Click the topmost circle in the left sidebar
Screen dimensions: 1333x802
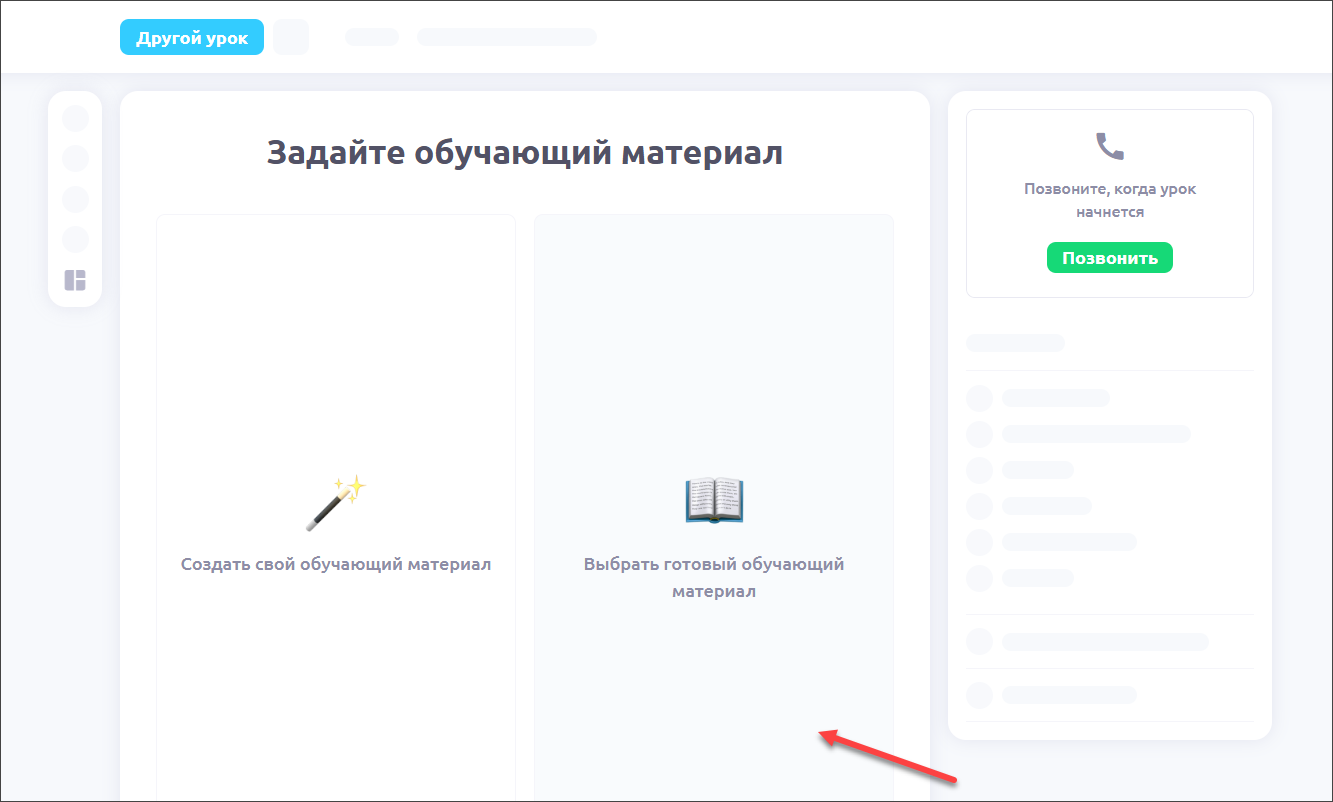coord(75,118)
